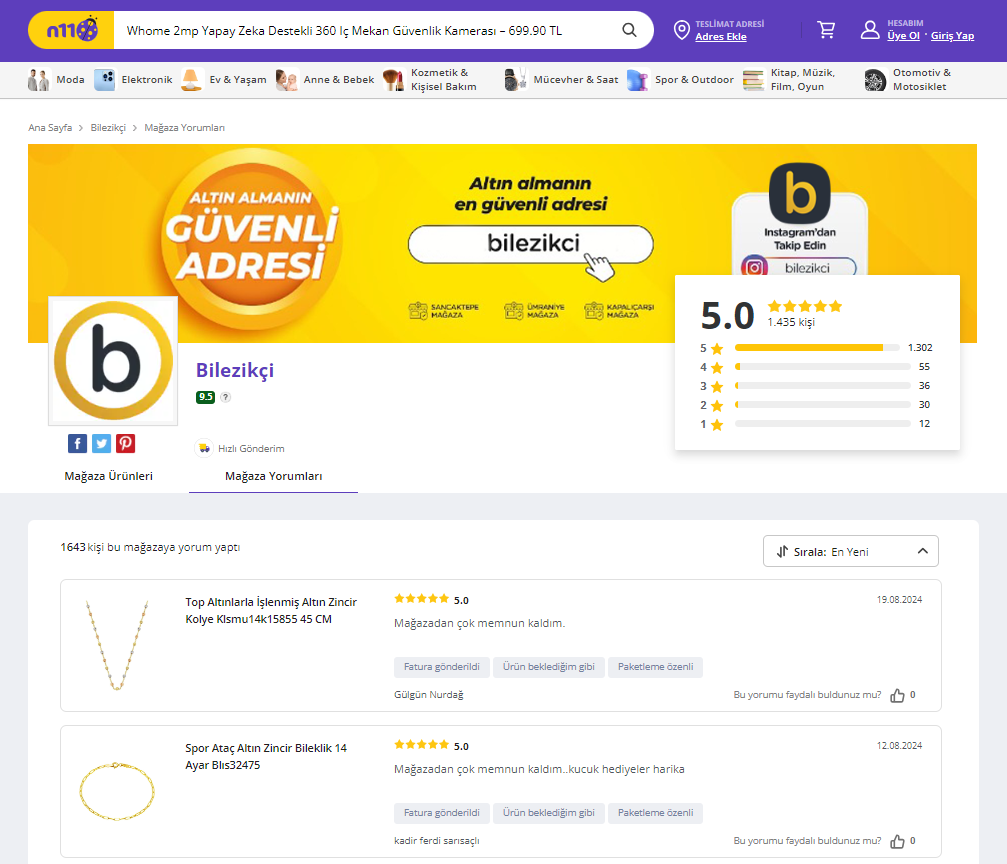Collapse sort dropdown using chevron arrow
Screen dimensions: 1007x864
pyautogui.click(x=922, y=551)
